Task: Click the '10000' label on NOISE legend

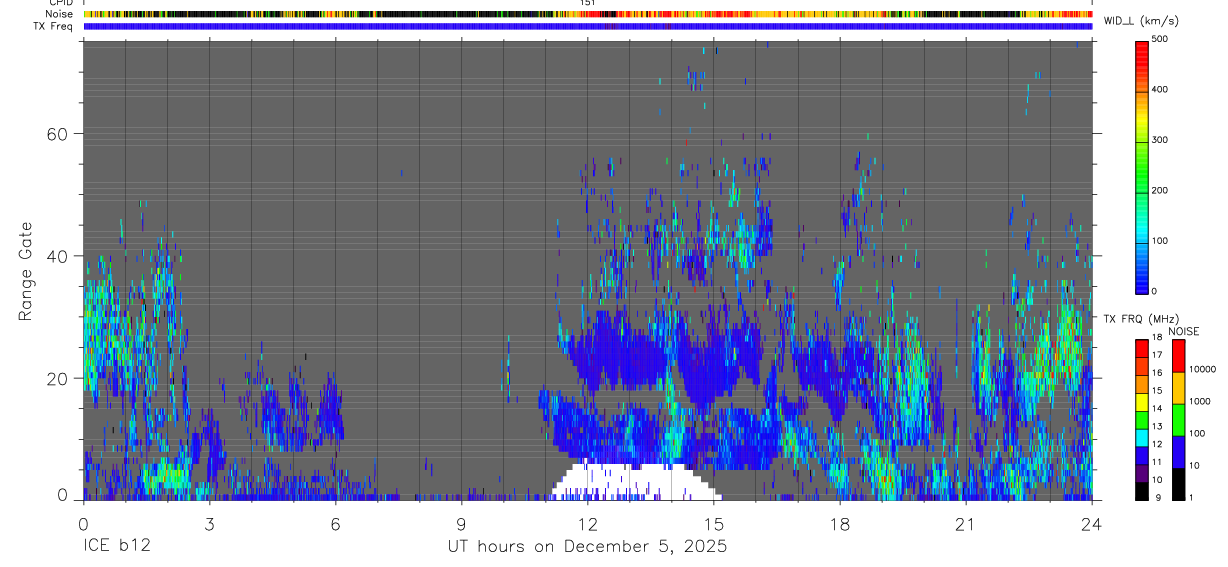Action: point(1202,369)
